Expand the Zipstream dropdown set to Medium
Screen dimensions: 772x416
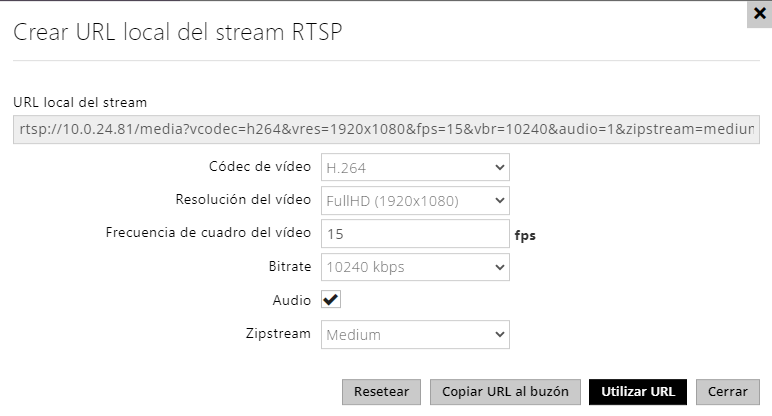415,334
